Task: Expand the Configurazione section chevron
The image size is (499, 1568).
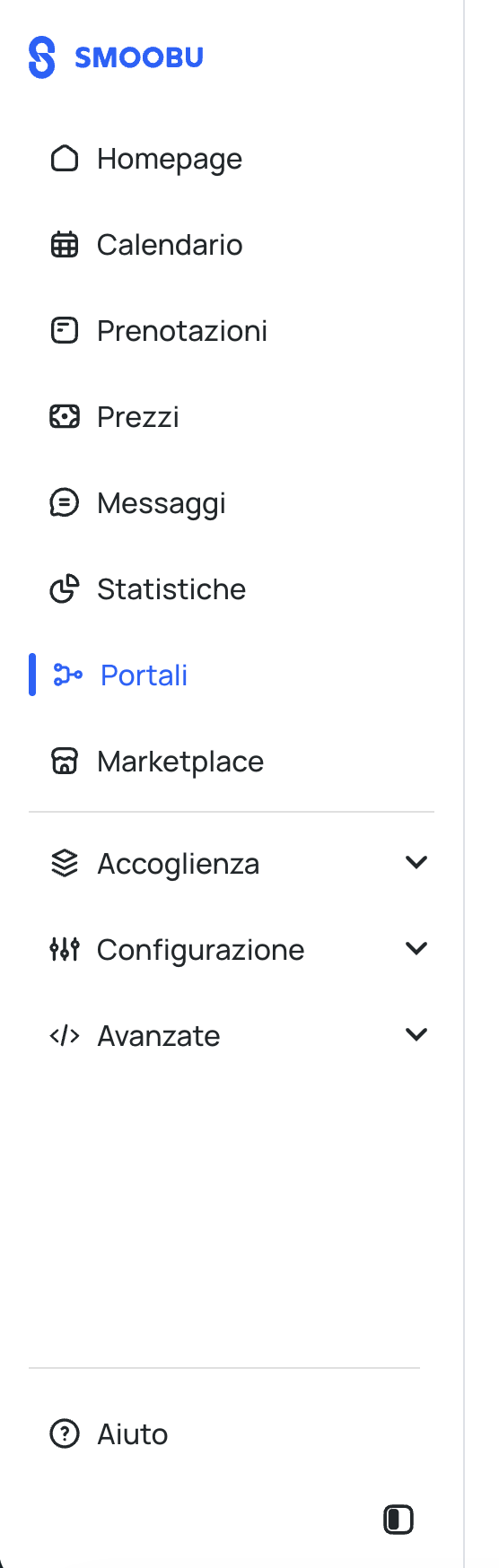Action: [416, 949]
